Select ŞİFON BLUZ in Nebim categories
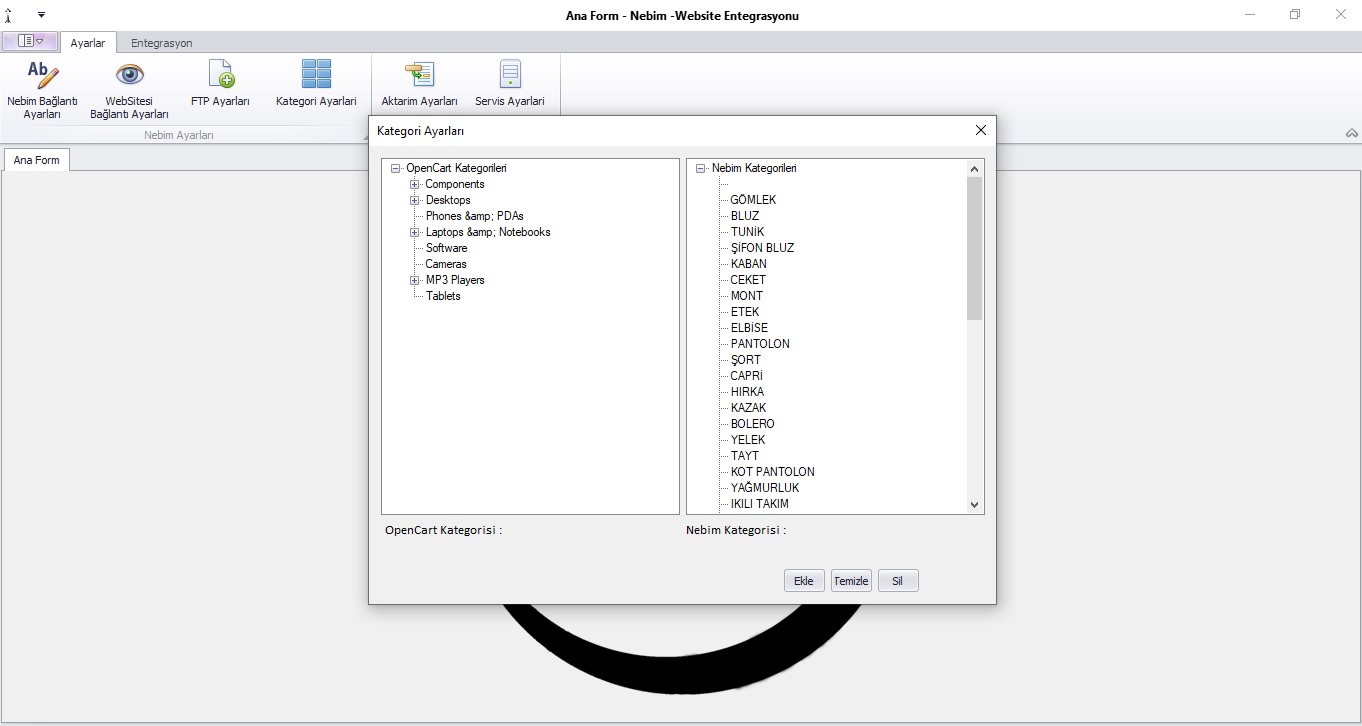 [x=762, y=248]
